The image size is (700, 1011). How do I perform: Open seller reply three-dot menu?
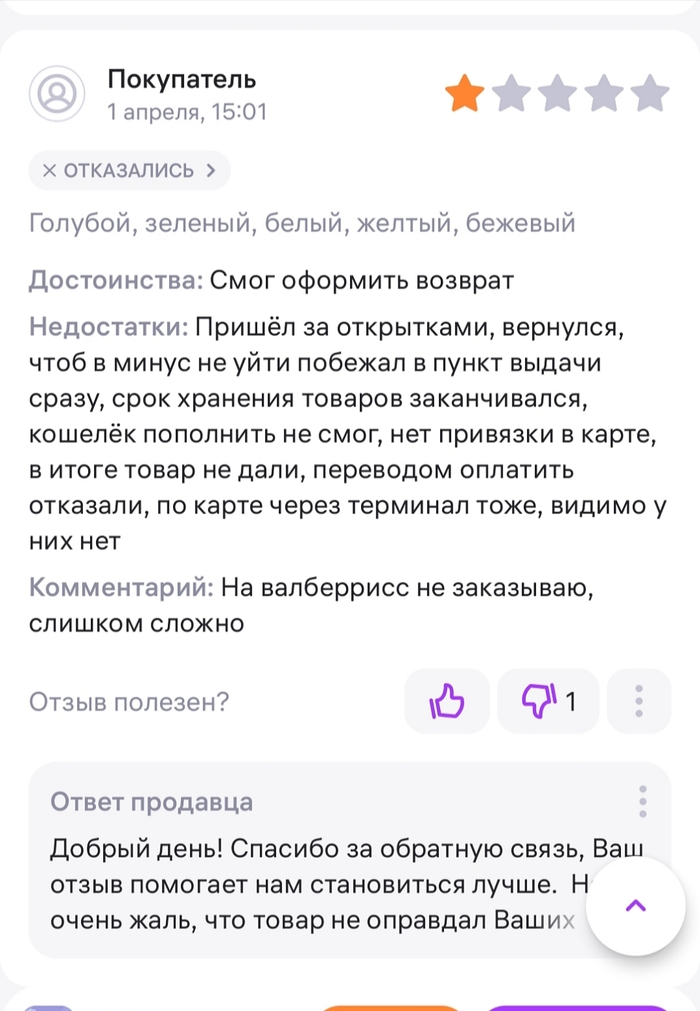pyautogui.click(x=642, y=801)
